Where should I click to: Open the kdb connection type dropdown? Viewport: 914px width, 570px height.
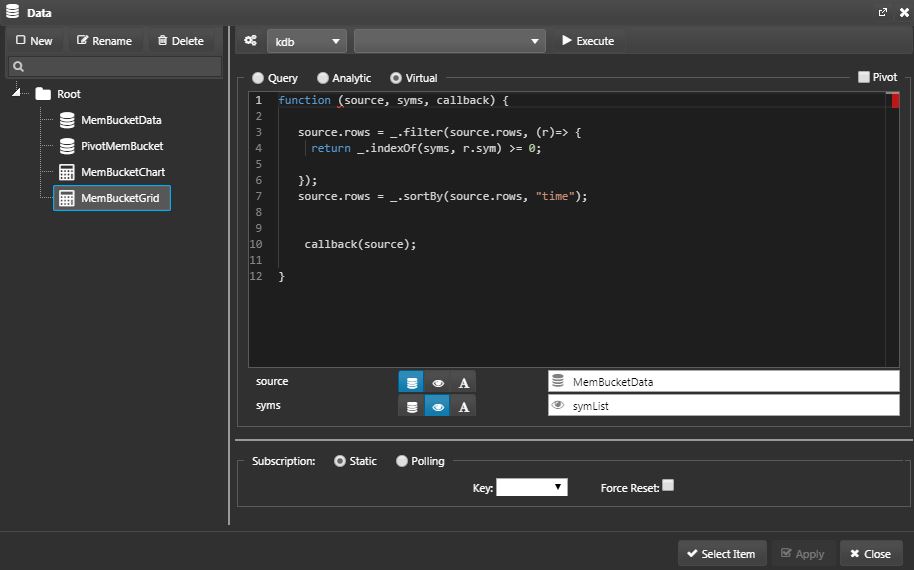pos(307,41)
